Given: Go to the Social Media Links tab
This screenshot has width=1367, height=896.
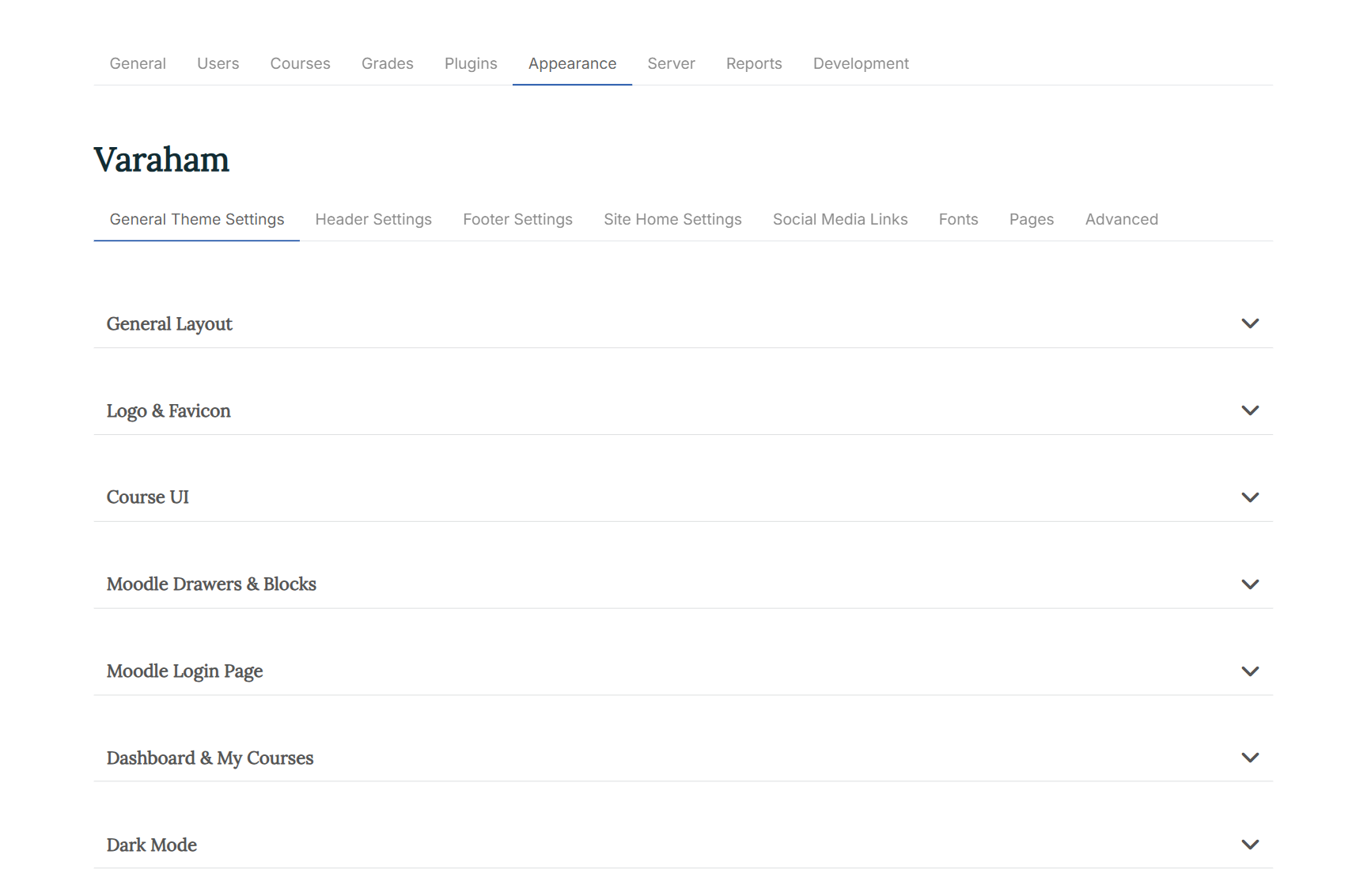Looking at the screenshot, I should (x=839, y=219).
